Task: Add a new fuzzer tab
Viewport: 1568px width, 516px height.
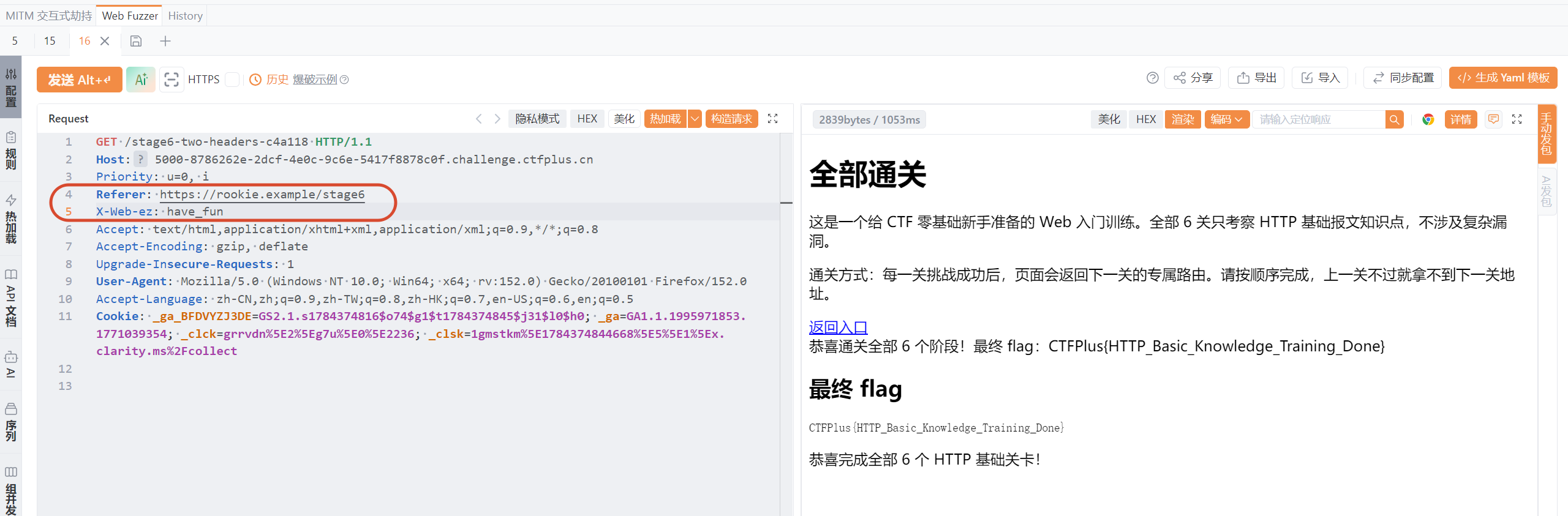Action: pyautogui.click(x=165, y=41)
